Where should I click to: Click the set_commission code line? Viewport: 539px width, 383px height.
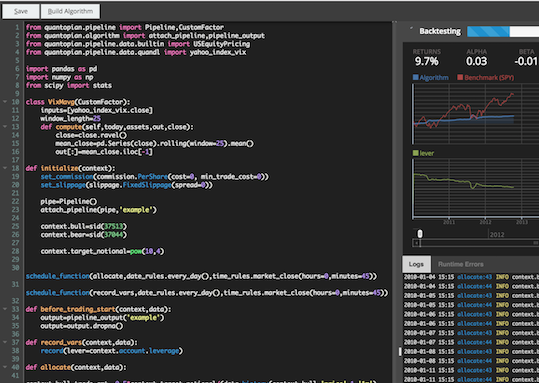coord(155,177)
